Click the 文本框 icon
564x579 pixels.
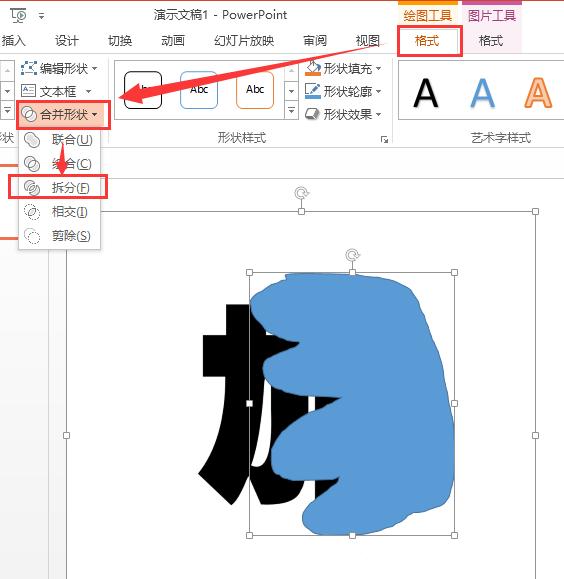28,91
